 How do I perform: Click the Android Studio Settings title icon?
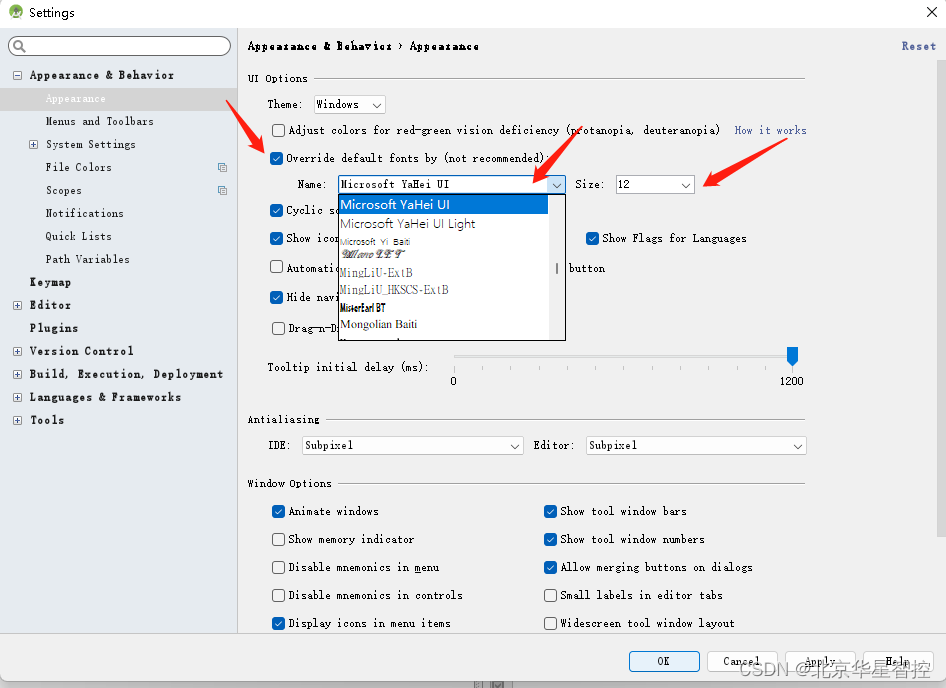click(16, 12)
